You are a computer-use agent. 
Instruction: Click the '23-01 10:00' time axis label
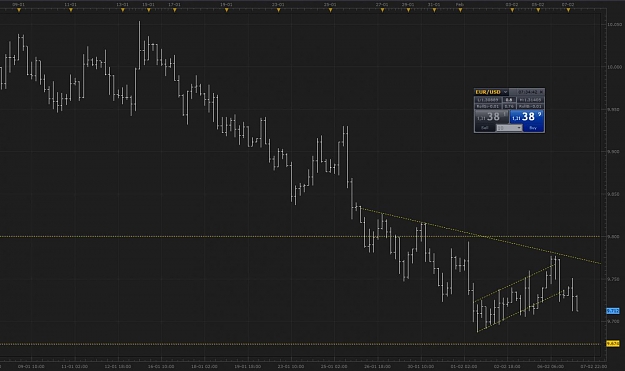pyautogui.click(x=291, y=366)
